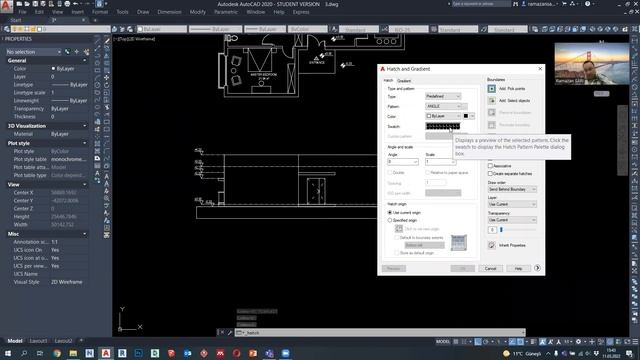This screenshot has height=360, width=640.
Task: Click the Customization menu icon in the status bar
Action: click(x=635, y=342)
